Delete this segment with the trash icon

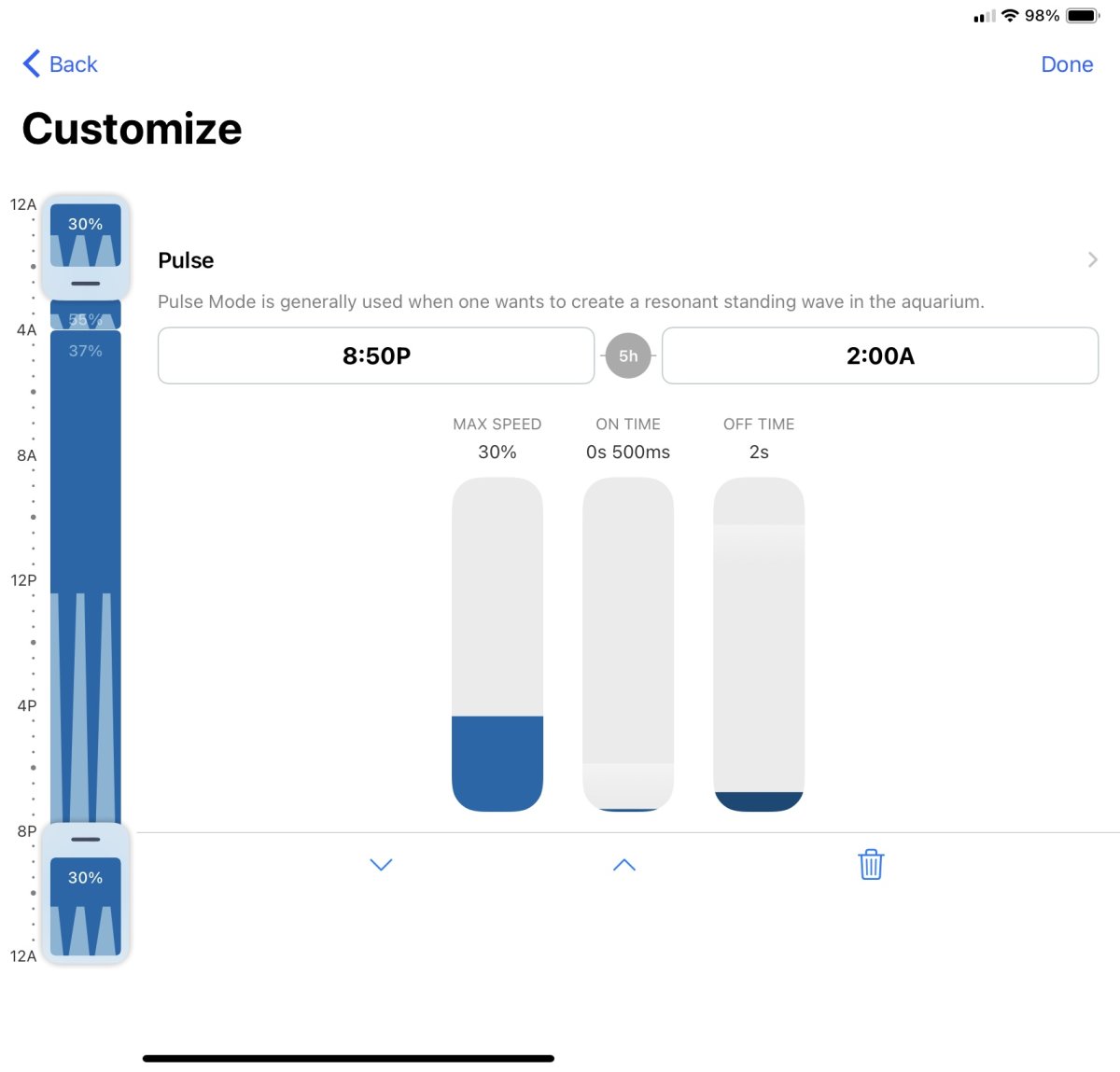tap(871, 864)
